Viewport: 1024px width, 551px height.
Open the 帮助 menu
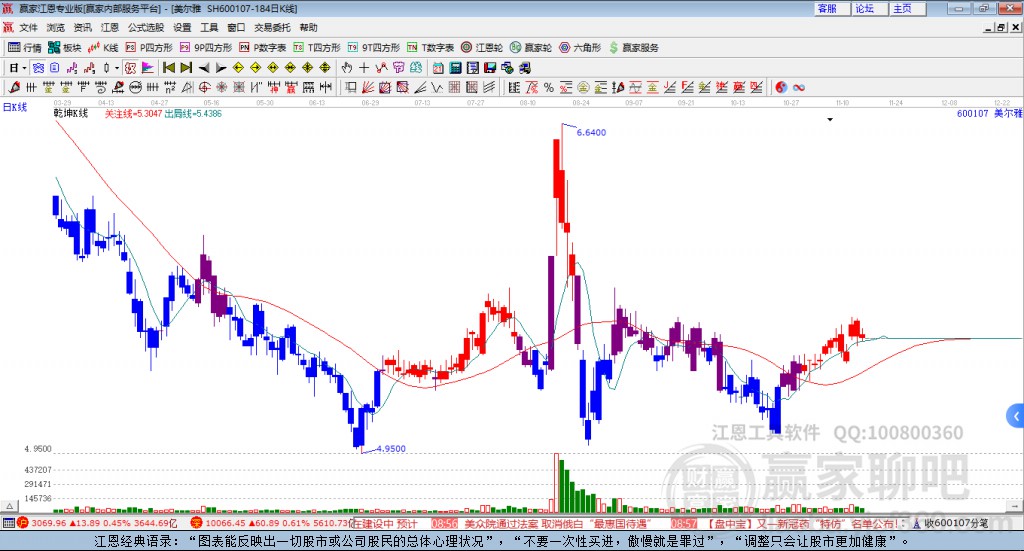pyautogui.click(x=308, y=27)
